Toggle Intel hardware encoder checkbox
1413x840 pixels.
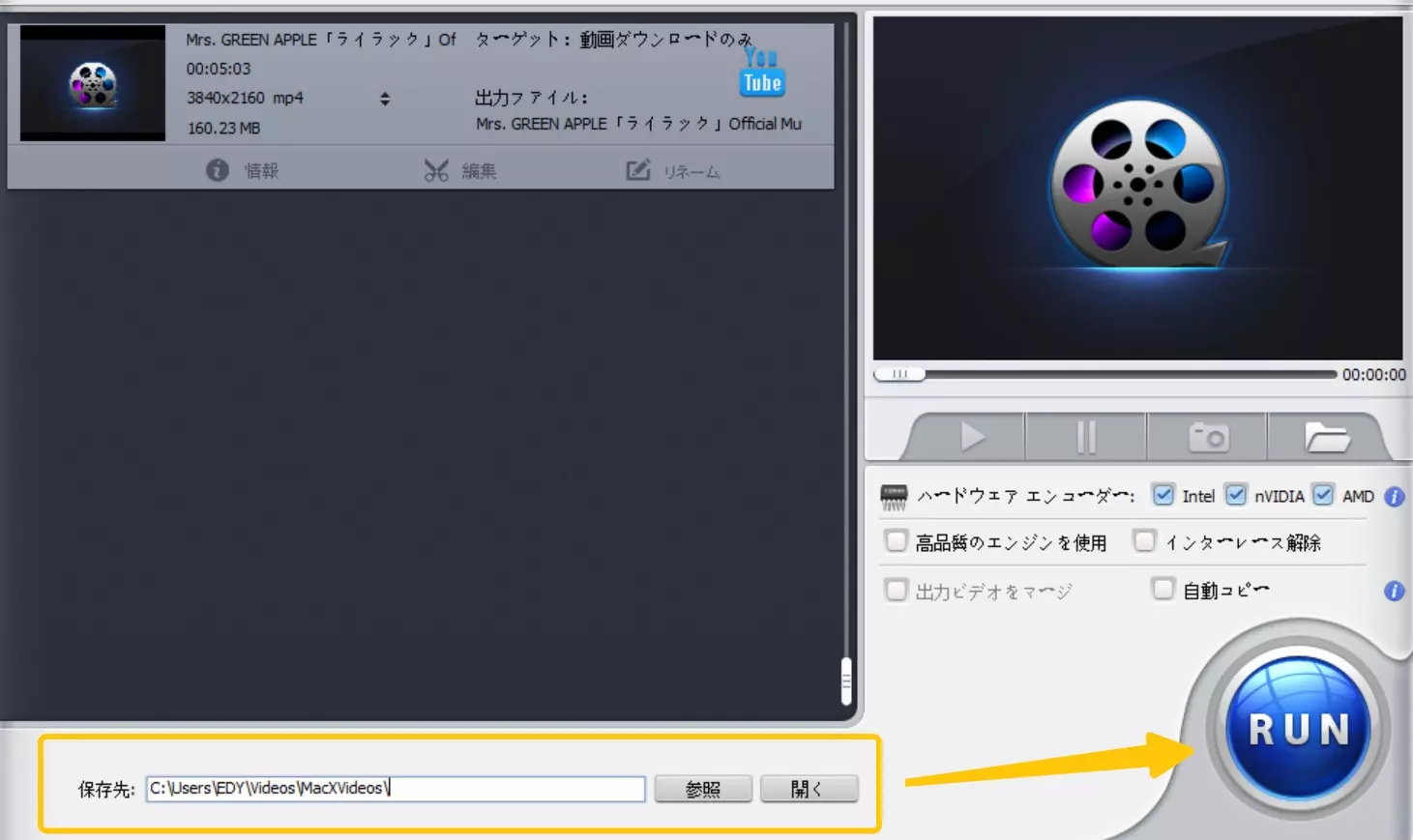(x=1163, y=494)
